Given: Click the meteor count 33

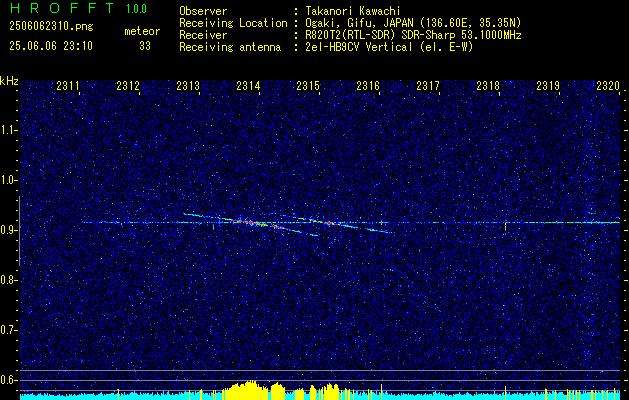Looking at the screenshot, I should click(x=145, y=46).
